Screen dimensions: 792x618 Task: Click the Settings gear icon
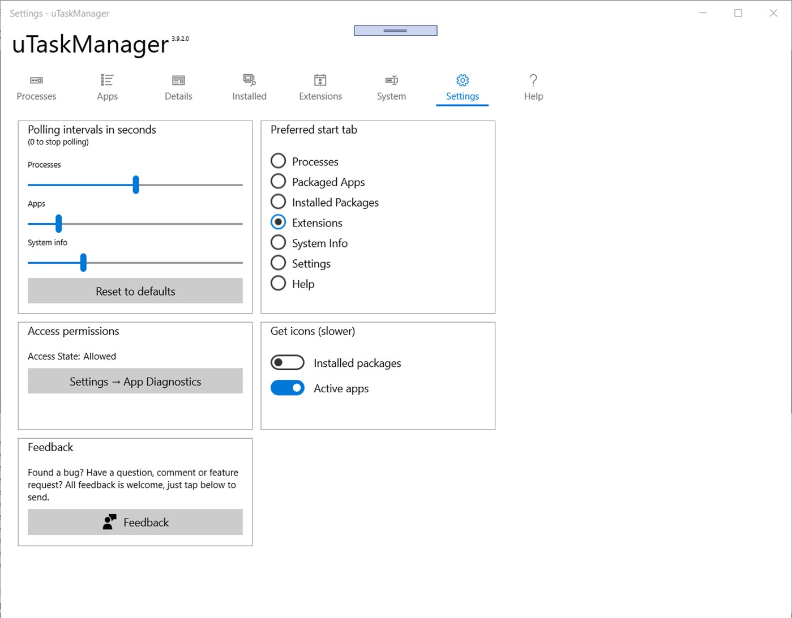pyautogui.click(x=462, y=80)
